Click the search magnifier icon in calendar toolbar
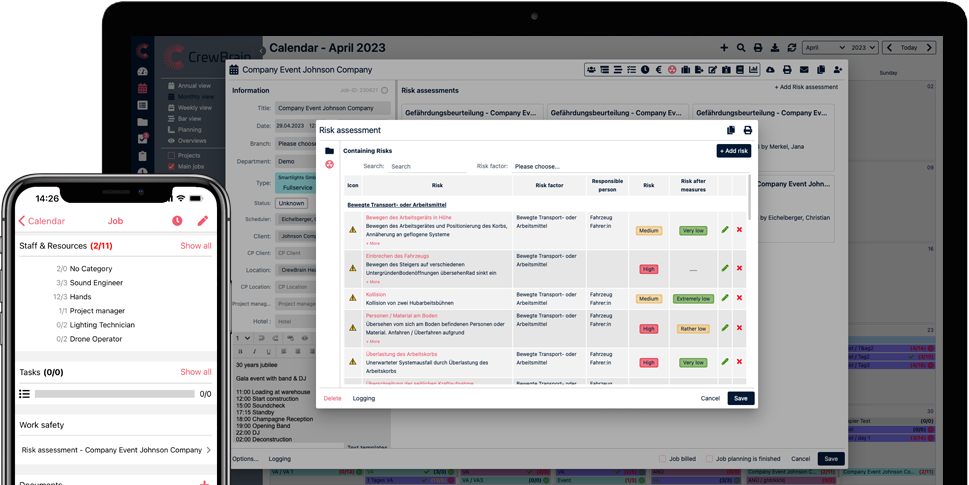 pyautogui.click(x=741, y=48)
